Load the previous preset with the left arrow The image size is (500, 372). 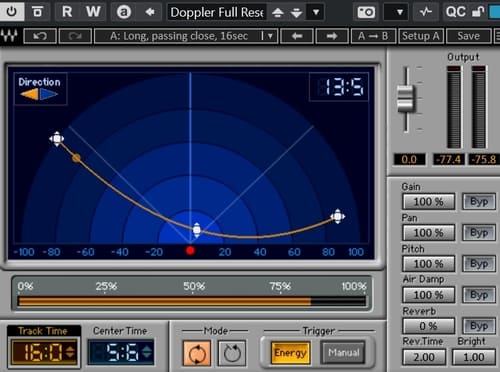click(x=297, y=36)
